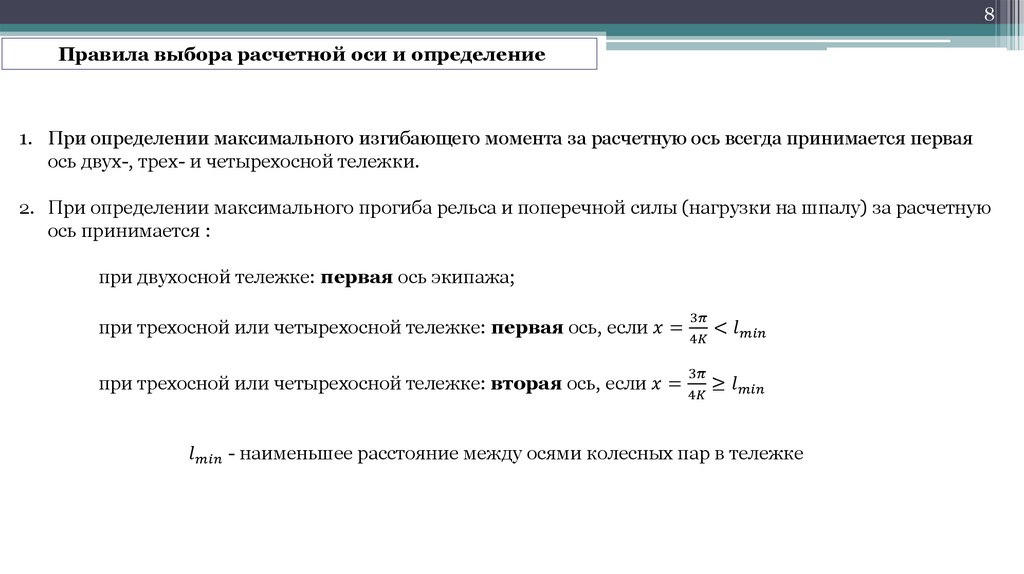
Task: Click the rule 2 line starting 'При определении максимального прогиба рельса'
Action: point(519,208)
